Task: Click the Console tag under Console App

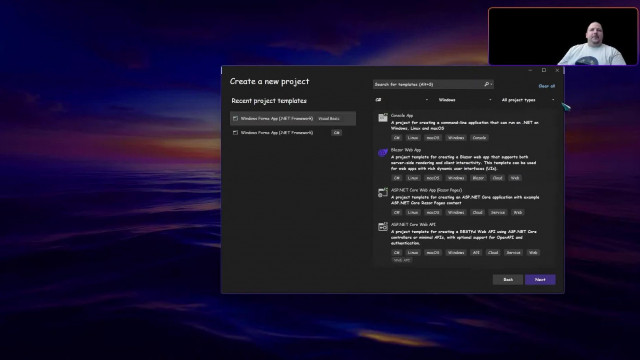Action: click(479, 138)
